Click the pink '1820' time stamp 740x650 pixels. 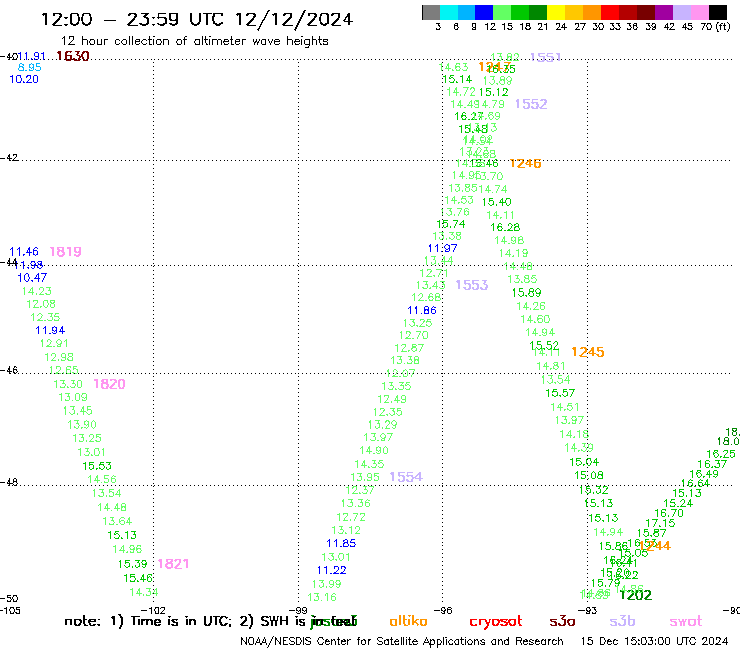tap(109, 384)
